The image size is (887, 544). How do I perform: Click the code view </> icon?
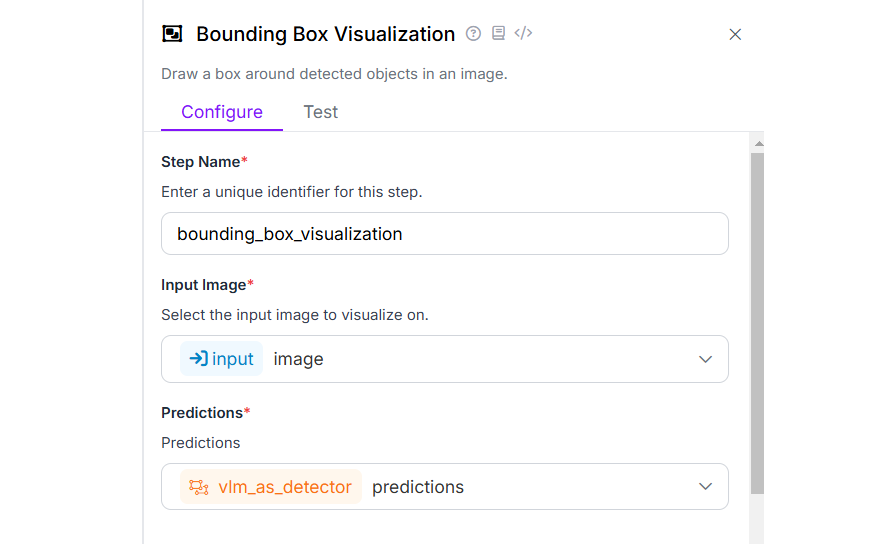point(523,33)
